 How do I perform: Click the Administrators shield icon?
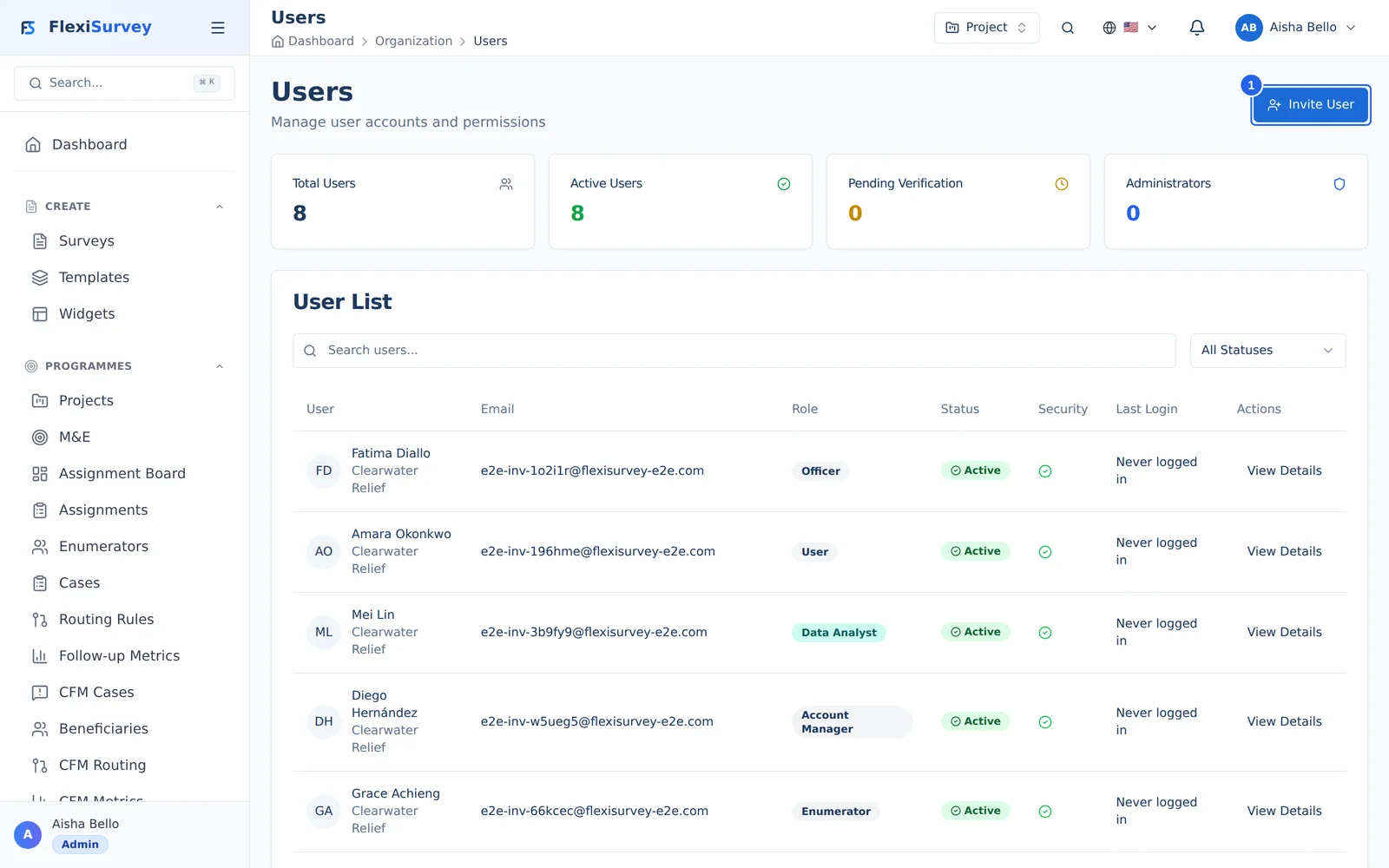tap(1340, 184)
